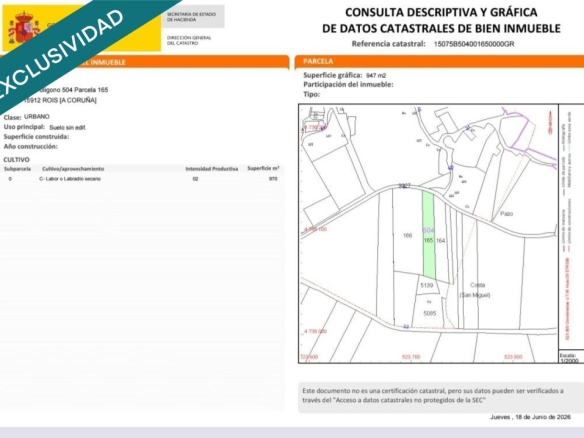Select the 'Suelo sin edif.' value
Viewport: 584px width, 438px height.
point(67,127)
